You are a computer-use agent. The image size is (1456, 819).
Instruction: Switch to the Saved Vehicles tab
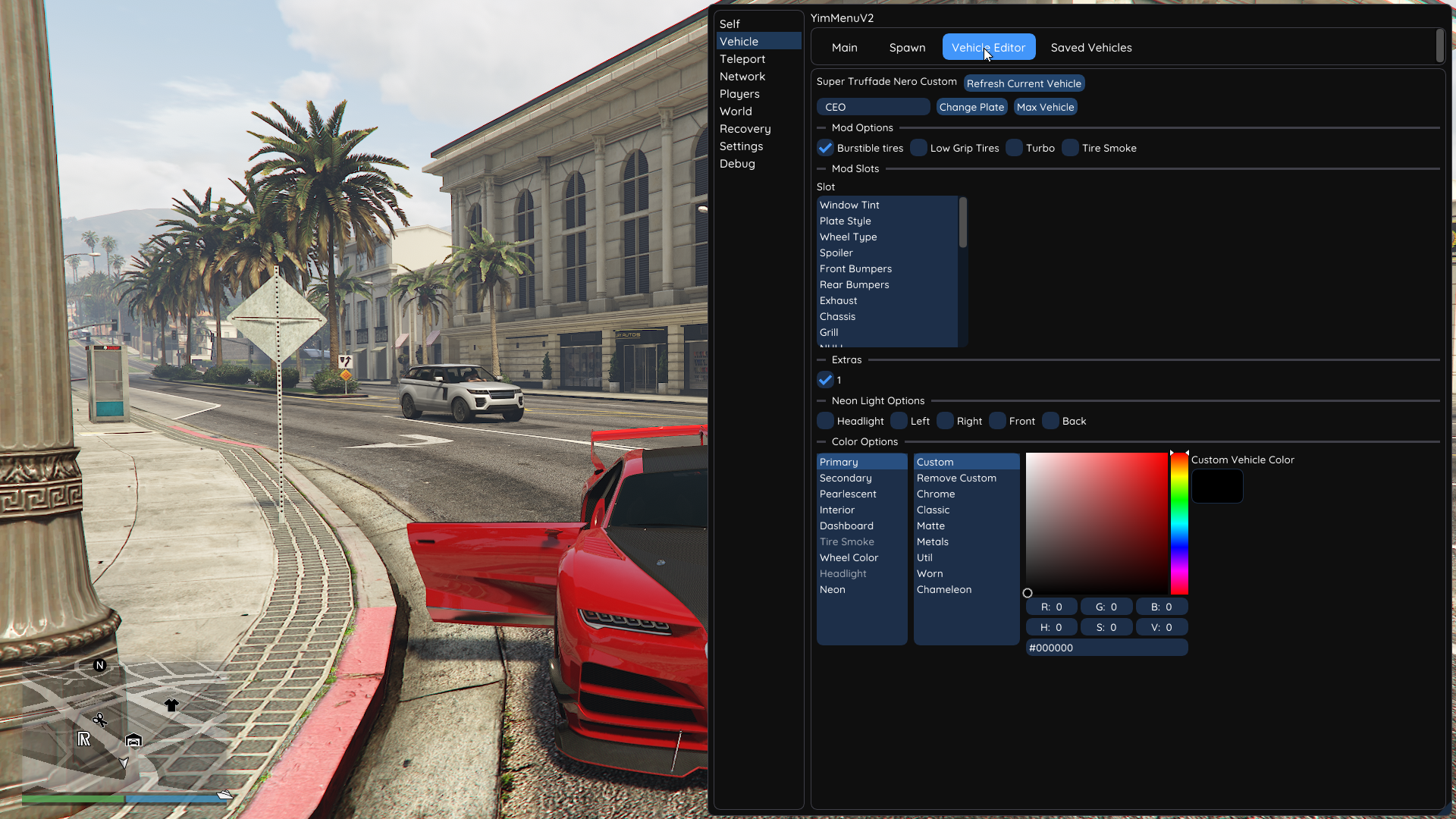point(1090,47)
